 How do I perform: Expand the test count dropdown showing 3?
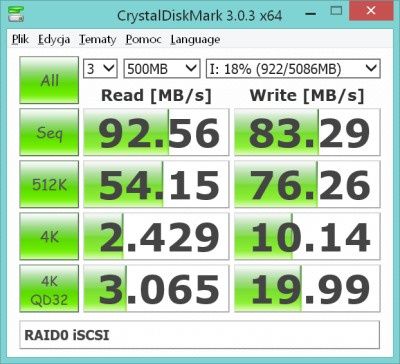tap(100, 69)
